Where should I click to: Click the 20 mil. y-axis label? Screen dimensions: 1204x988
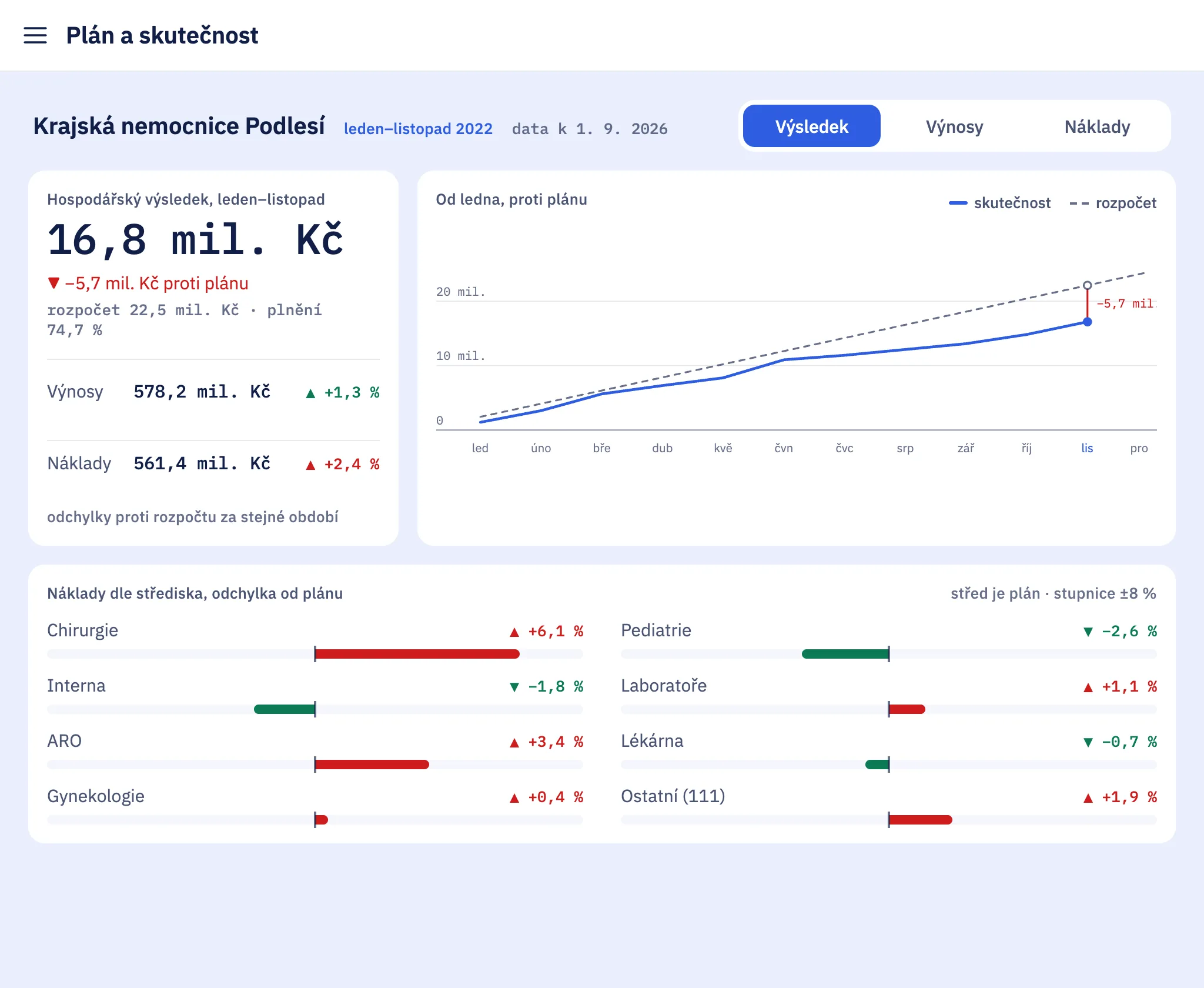click(x=460, y=292)
